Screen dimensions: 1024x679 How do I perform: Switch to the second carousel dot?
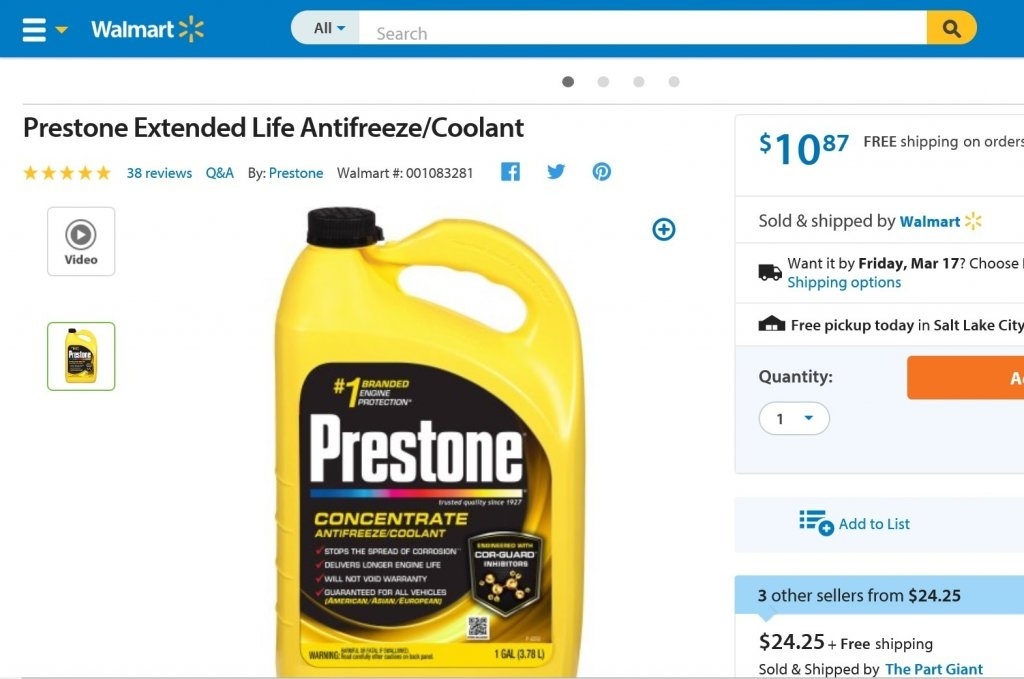coord(603,82)
